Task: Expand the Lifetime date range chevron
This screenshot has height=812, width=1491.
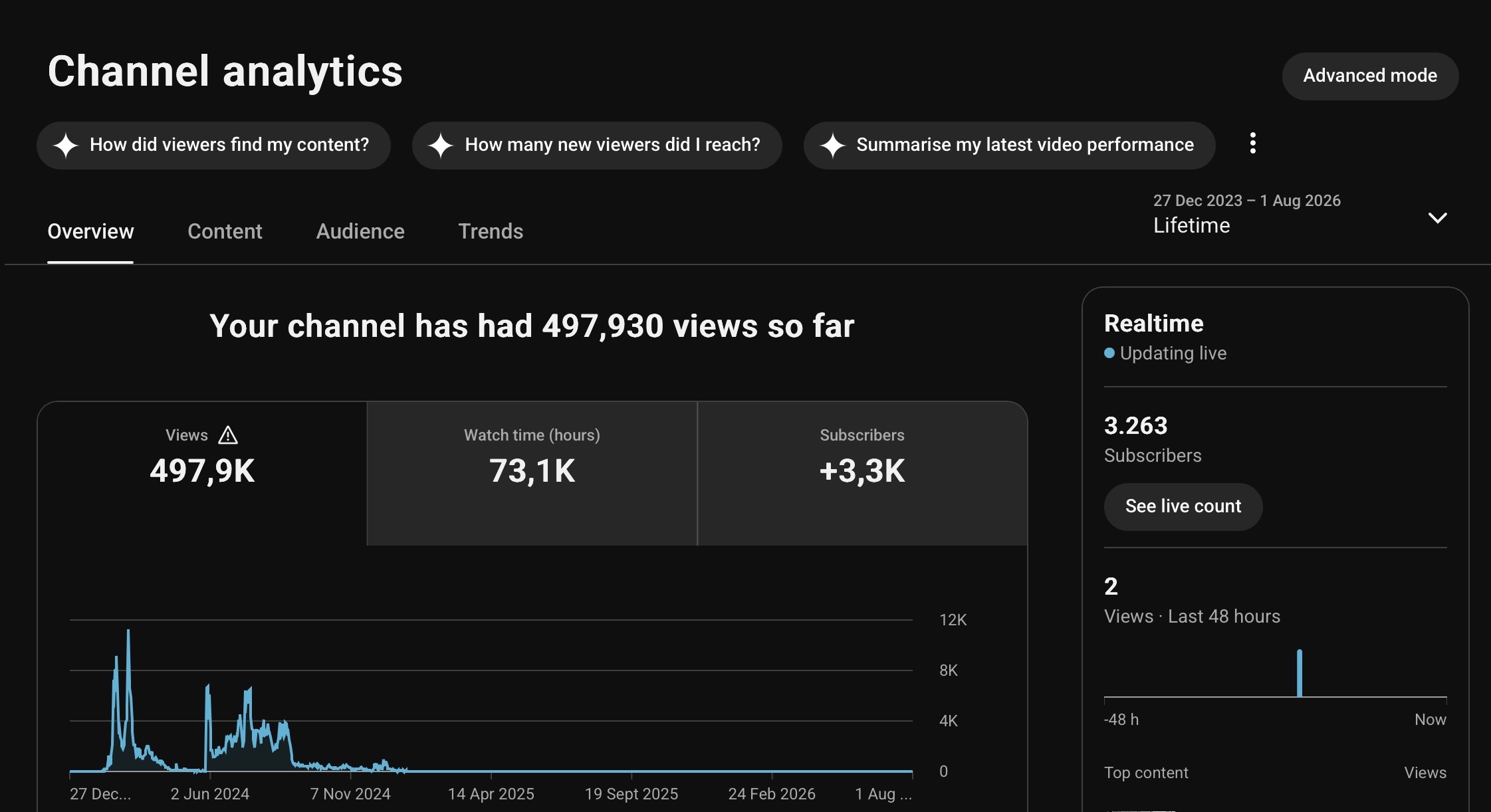Action: (1438, 218)
